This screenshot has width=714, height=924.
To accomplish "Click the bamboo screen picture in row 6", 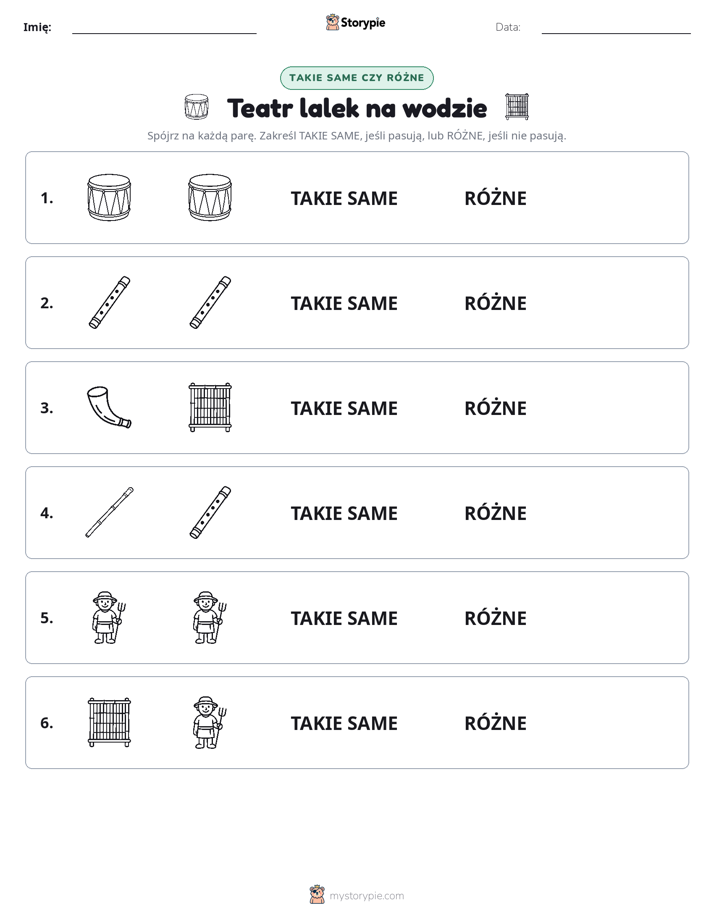I will tap(109, 722).
